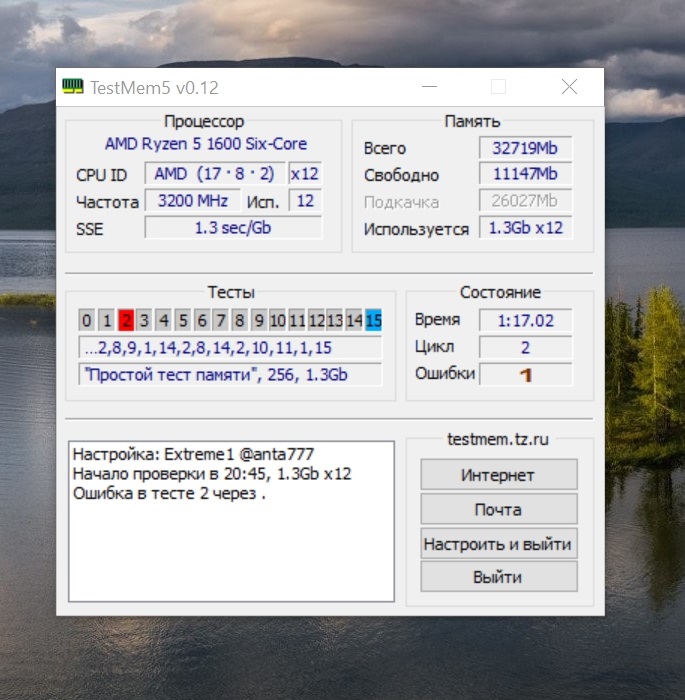The image size is (685, 700).
Task: Select test box number 1
Action: pos(106,320)
